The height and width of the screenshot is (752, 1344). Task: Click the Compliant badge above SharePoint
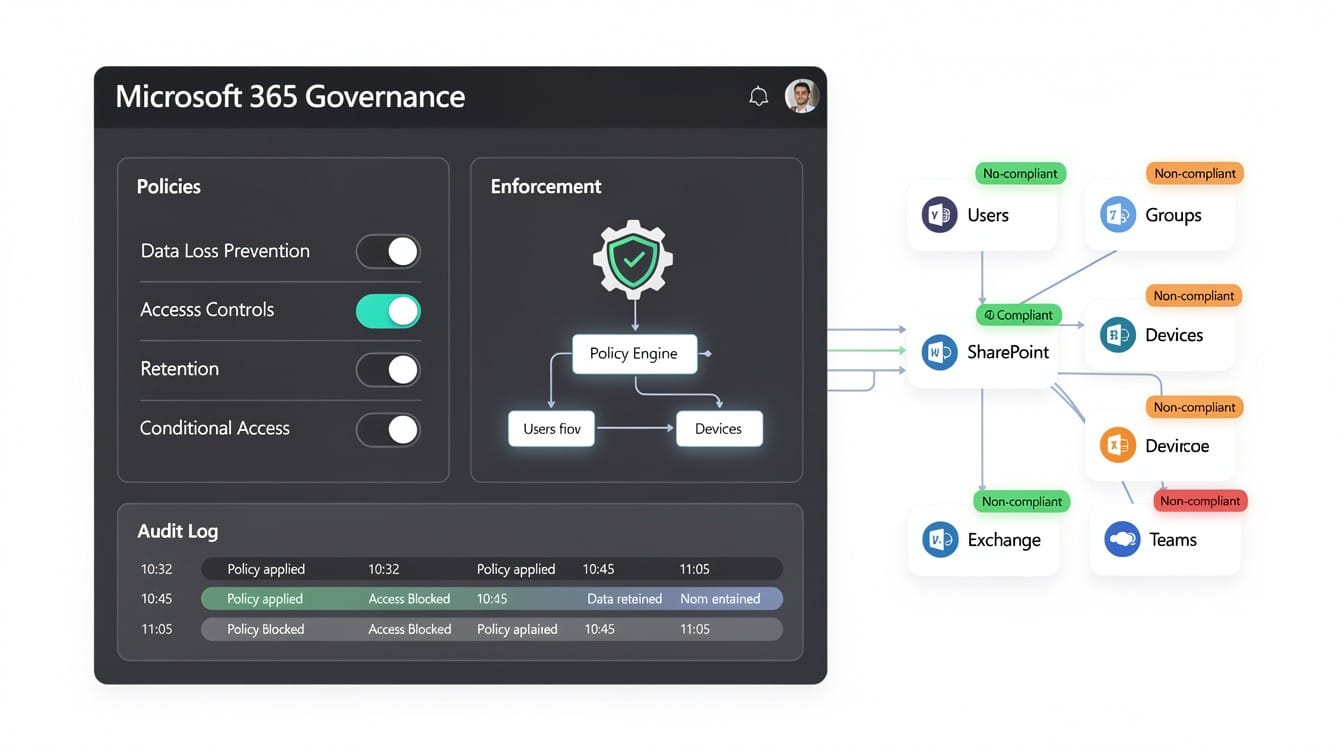click(1018, 315)
